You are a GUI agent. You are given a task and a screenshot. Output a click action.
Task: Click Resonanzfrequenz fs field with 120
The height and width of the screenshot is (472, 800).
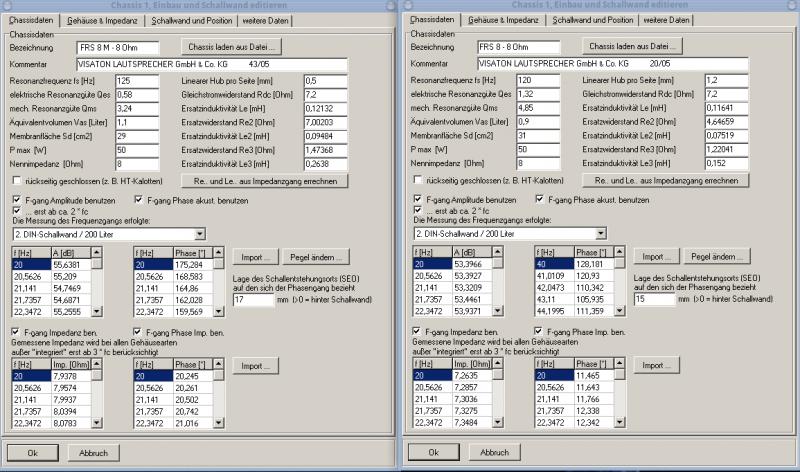pos(538,81)
